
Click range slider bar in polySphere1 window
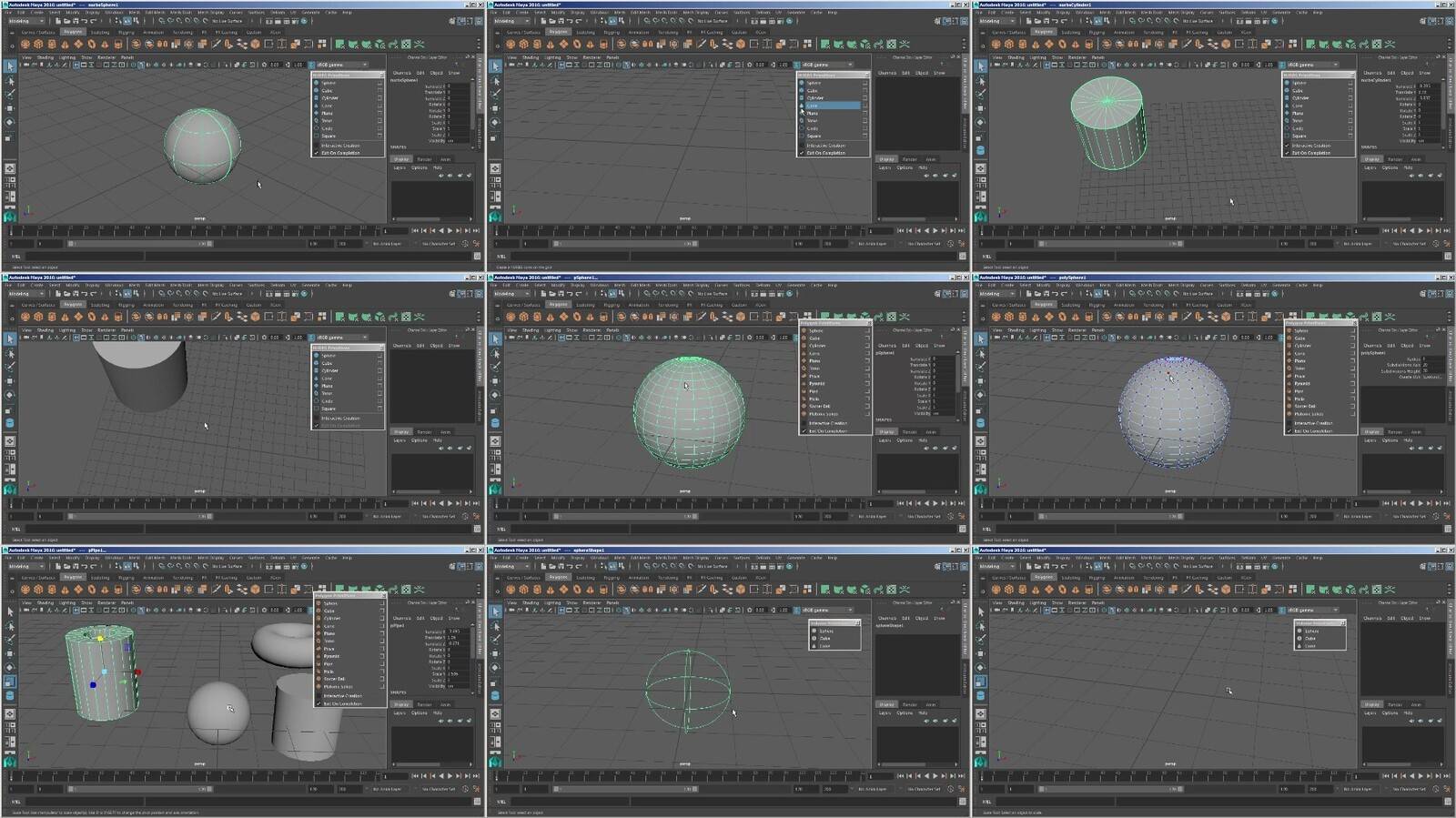1112,516
